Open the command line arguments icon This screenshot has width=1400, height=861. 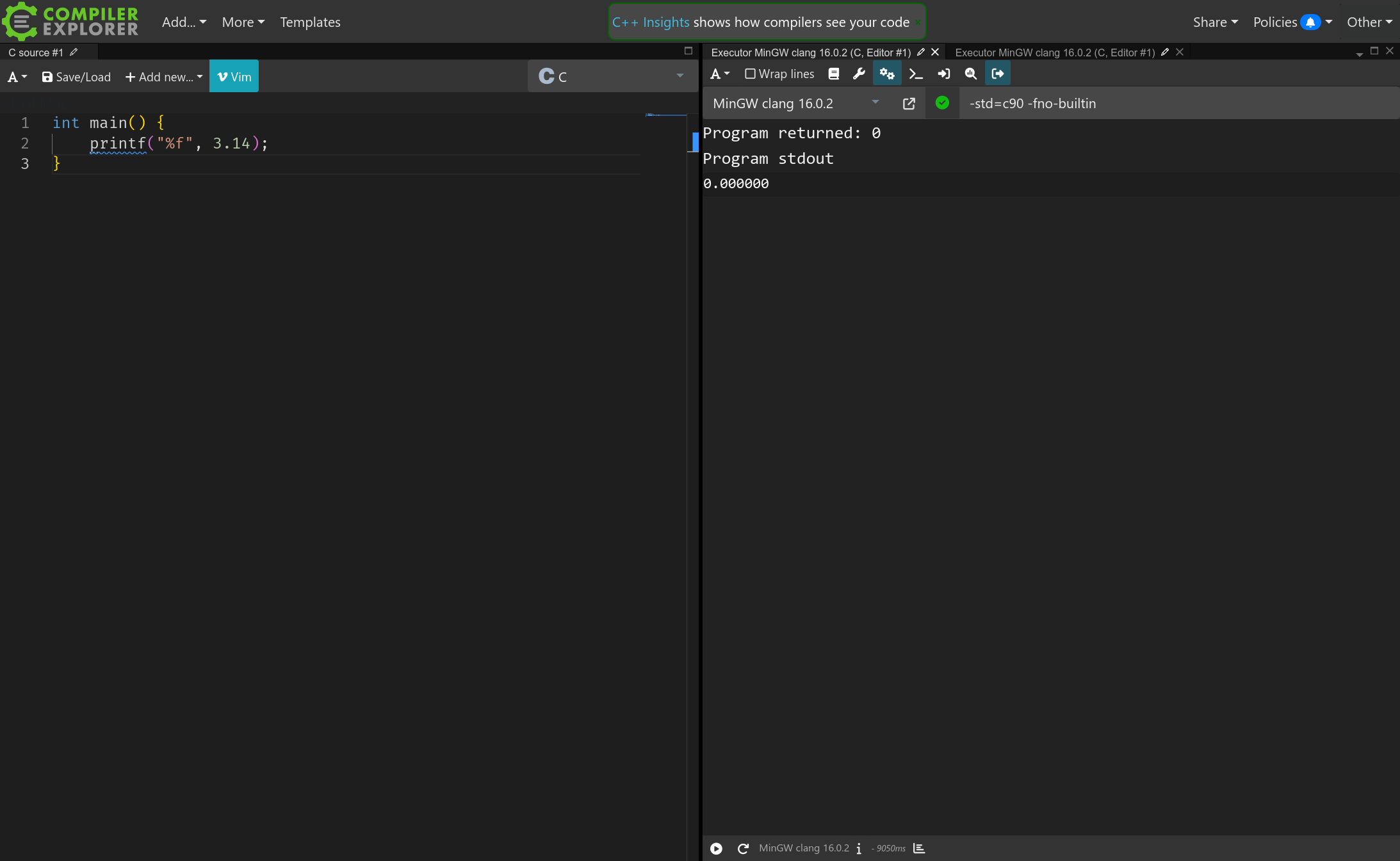[915, 74]
